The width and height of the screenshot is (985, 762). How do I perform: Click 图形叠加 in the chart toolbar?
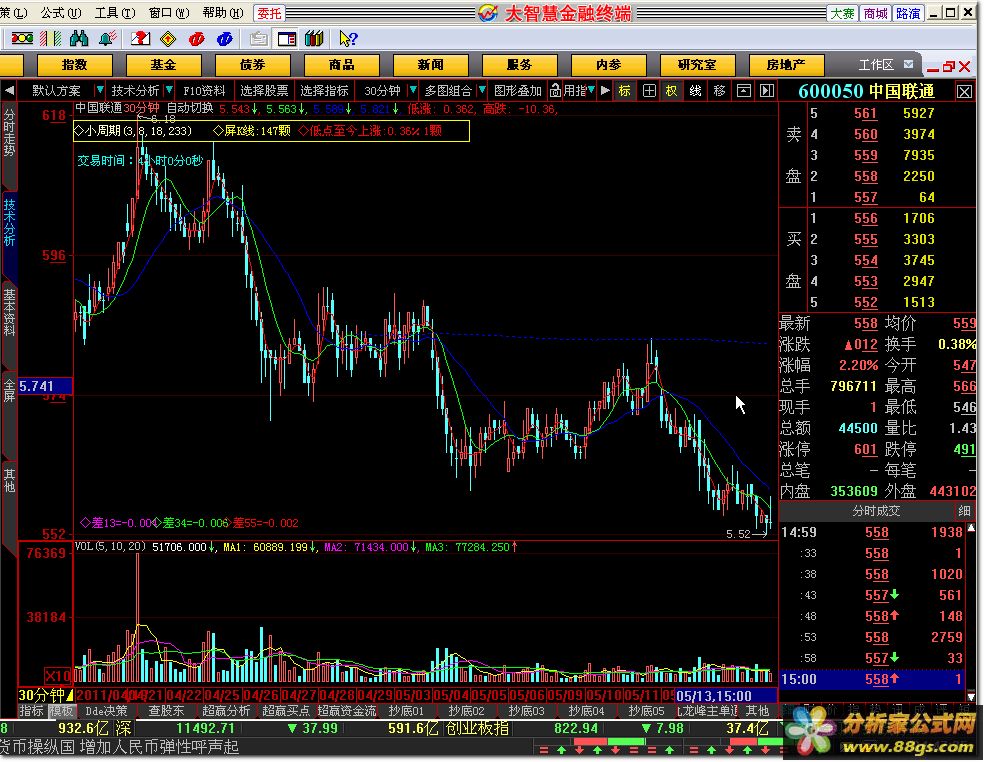pos(518,91)
